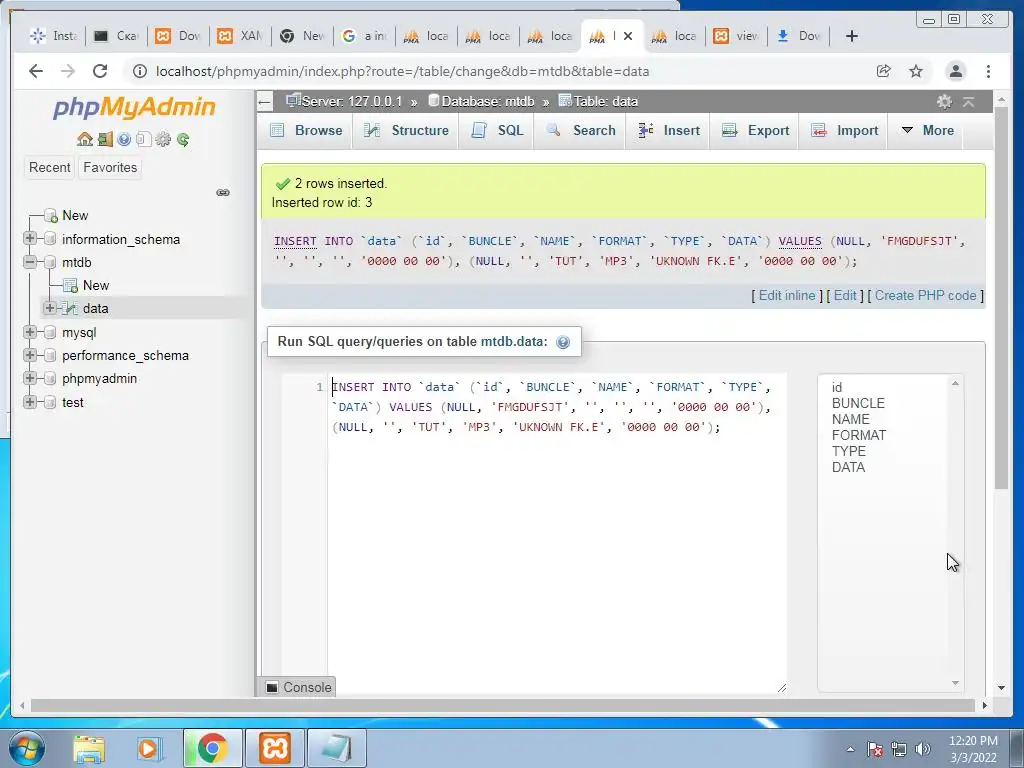1024x768 pixels.
Task: Open the Recent tables button
Action: (x=50, y=167)
